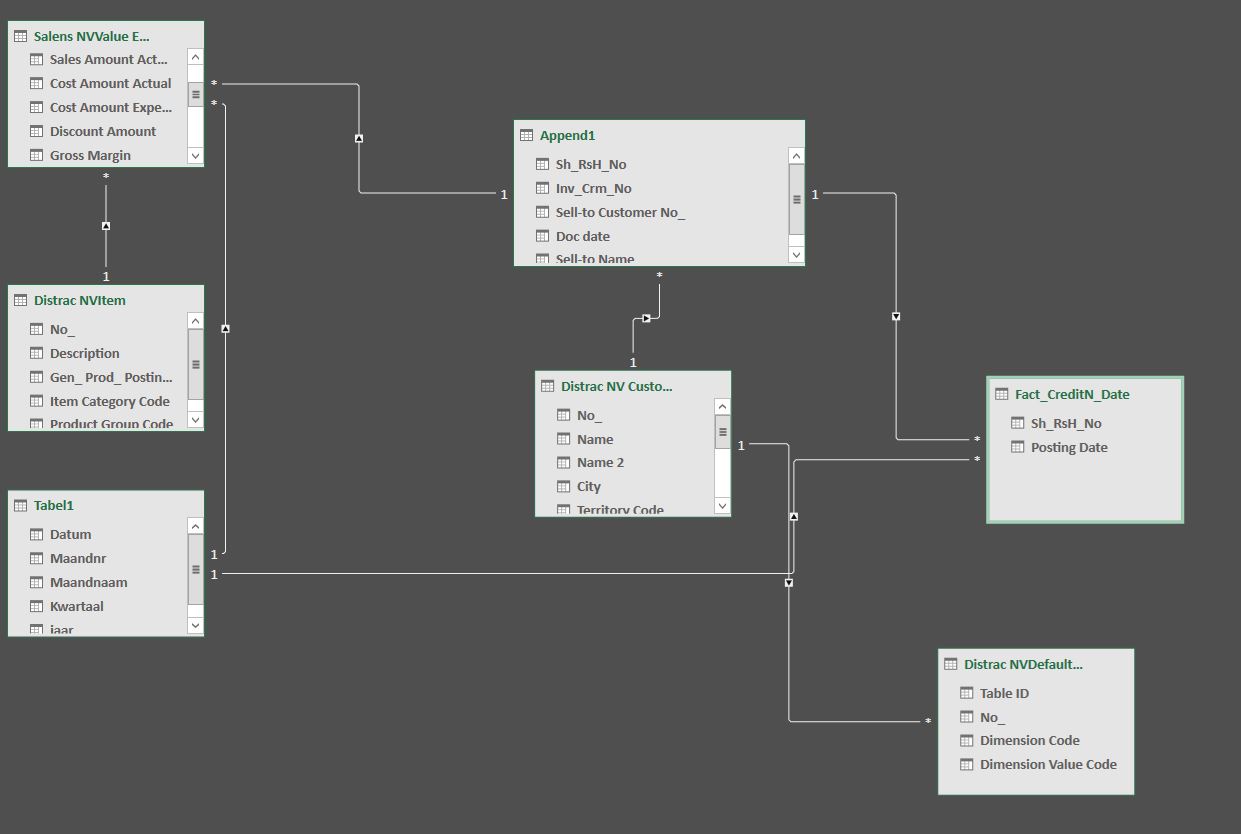
Task: Click the table icon beside Salens NVValue header
Action: (20, 36)
